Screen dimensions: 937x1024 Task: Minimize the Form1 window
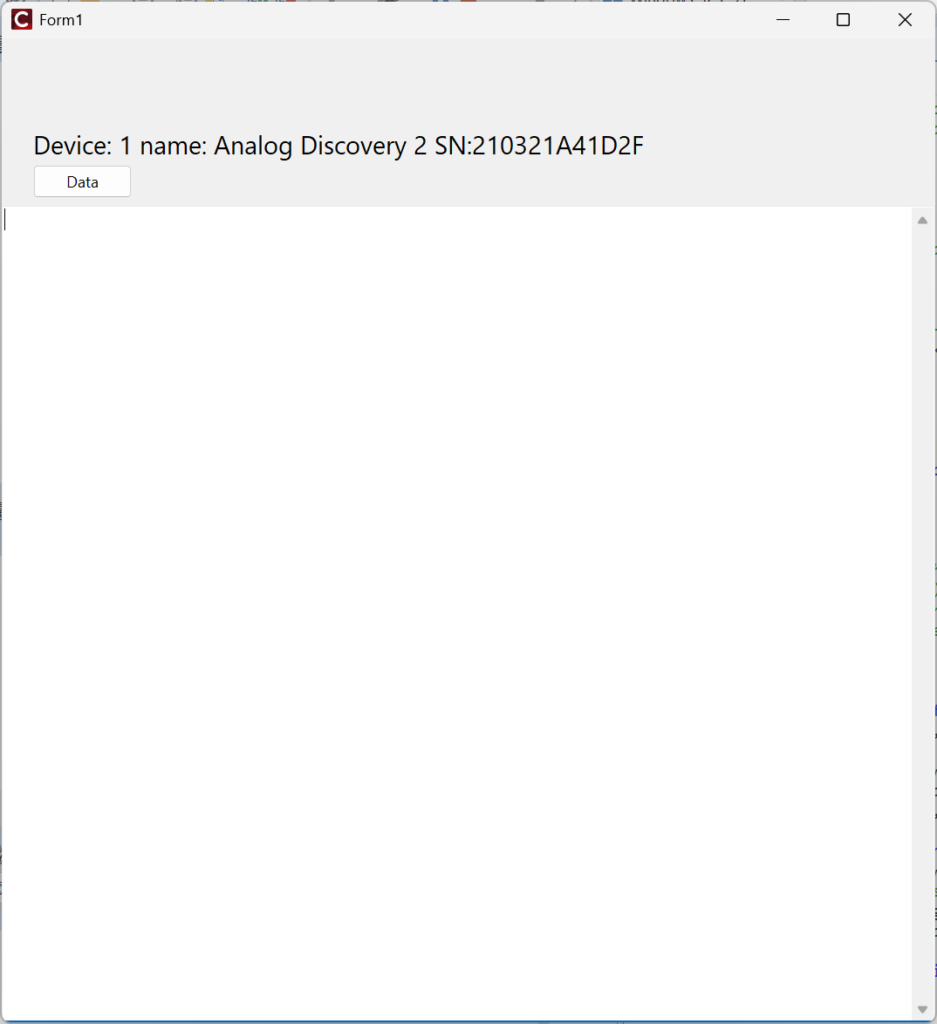click(x=783, y=20)
